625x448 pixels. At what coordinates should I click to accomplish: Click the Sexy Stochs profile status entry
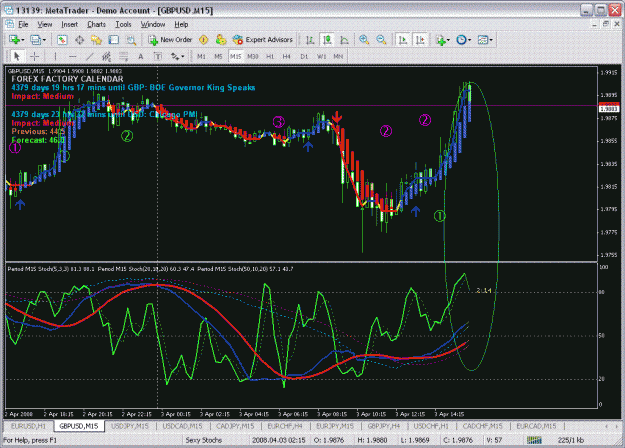(x=204, y=440)
